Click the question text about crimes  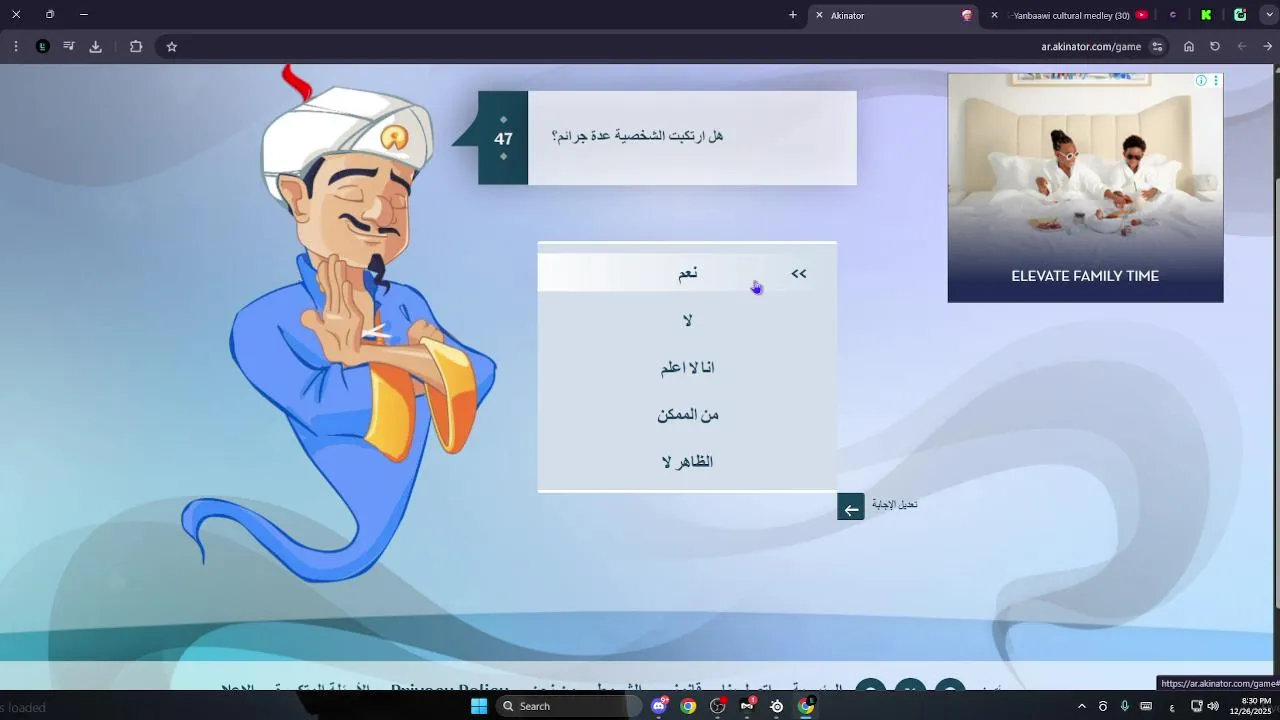(x=637, y=136)
